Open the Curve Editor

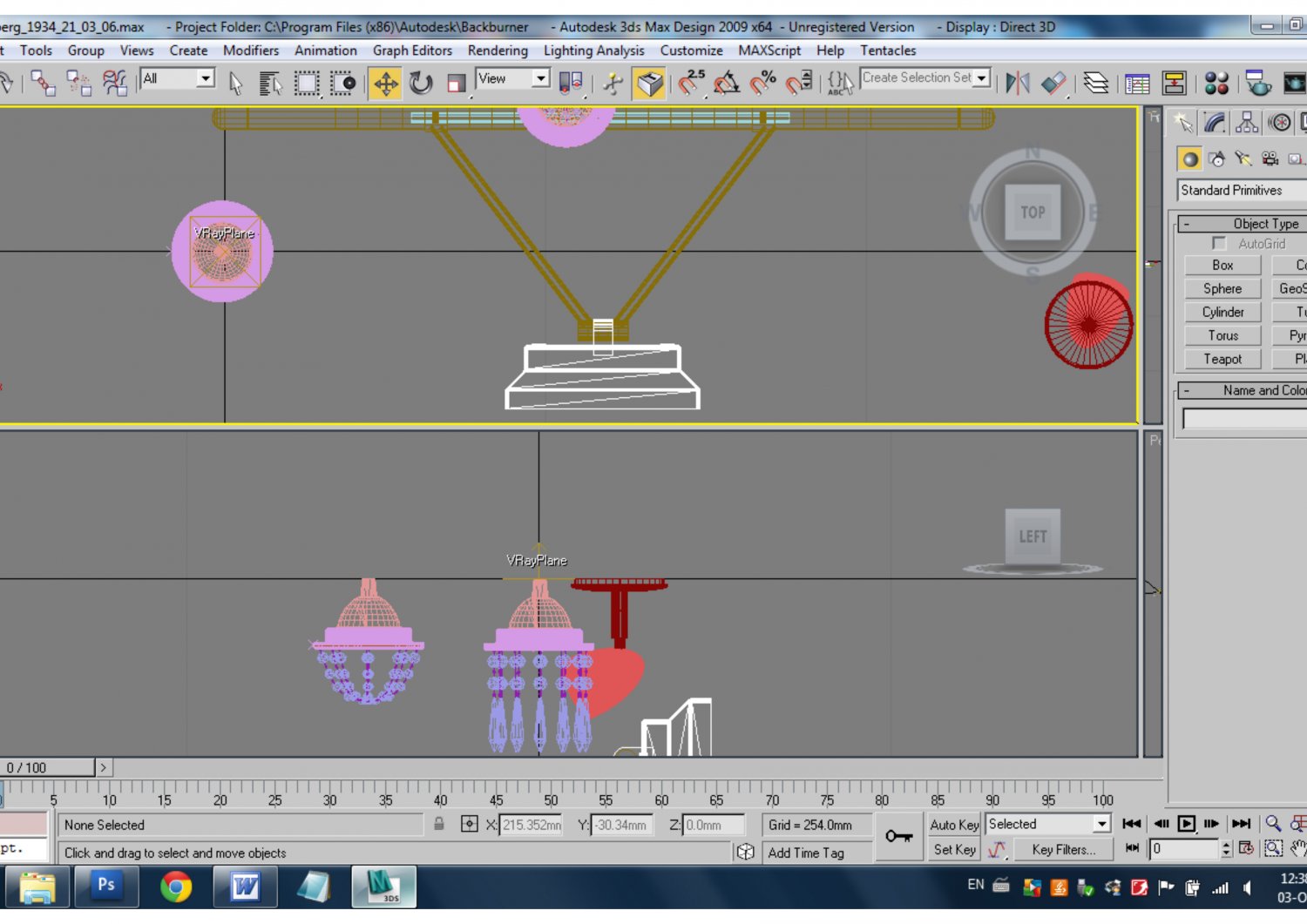point(1137,84)
